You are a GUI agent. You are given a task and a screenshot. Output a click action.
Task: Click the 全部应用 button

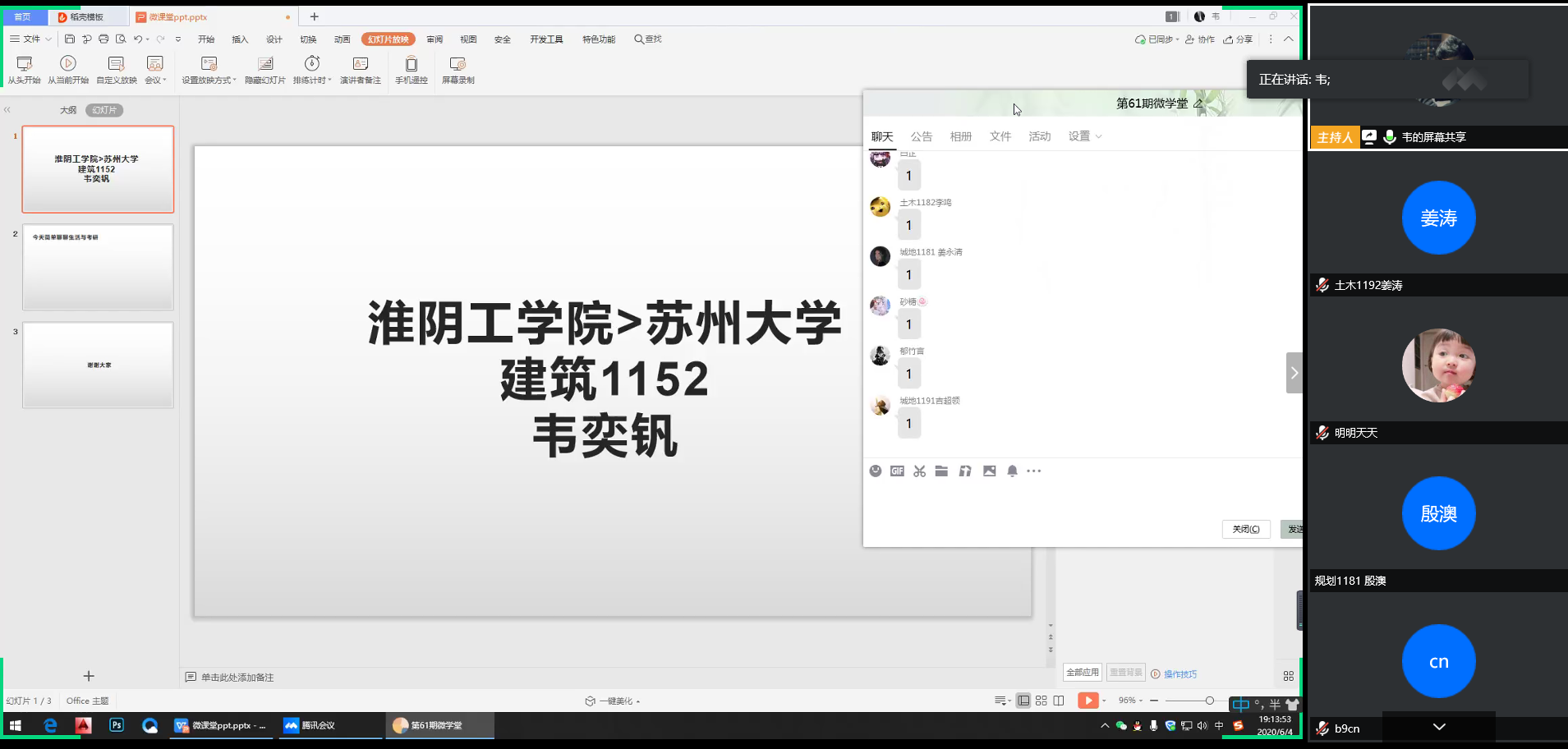(1082, 673)
